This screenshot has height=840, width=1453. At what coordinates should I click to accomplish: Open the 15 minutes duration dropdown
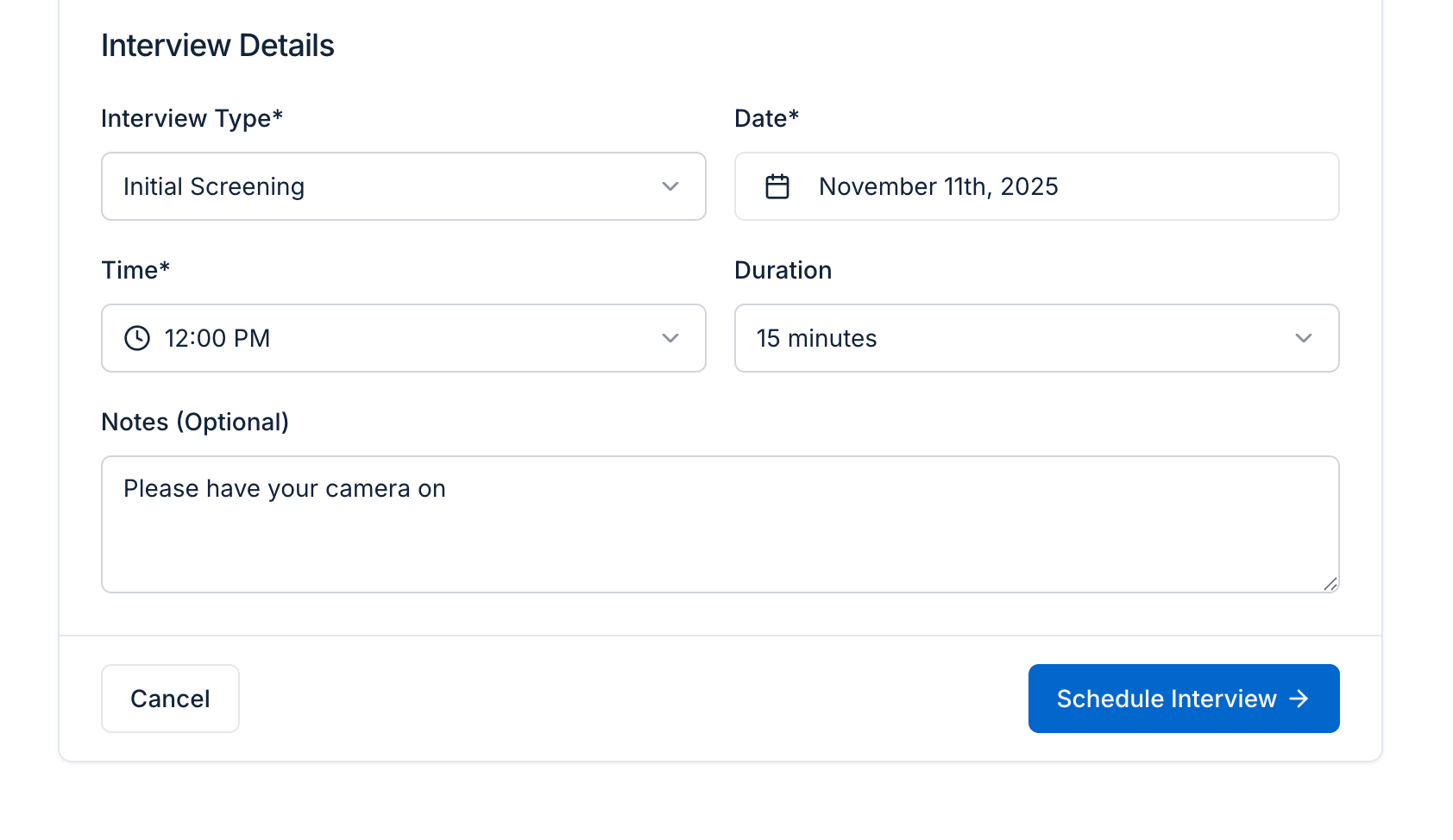tap(1018, 338)
